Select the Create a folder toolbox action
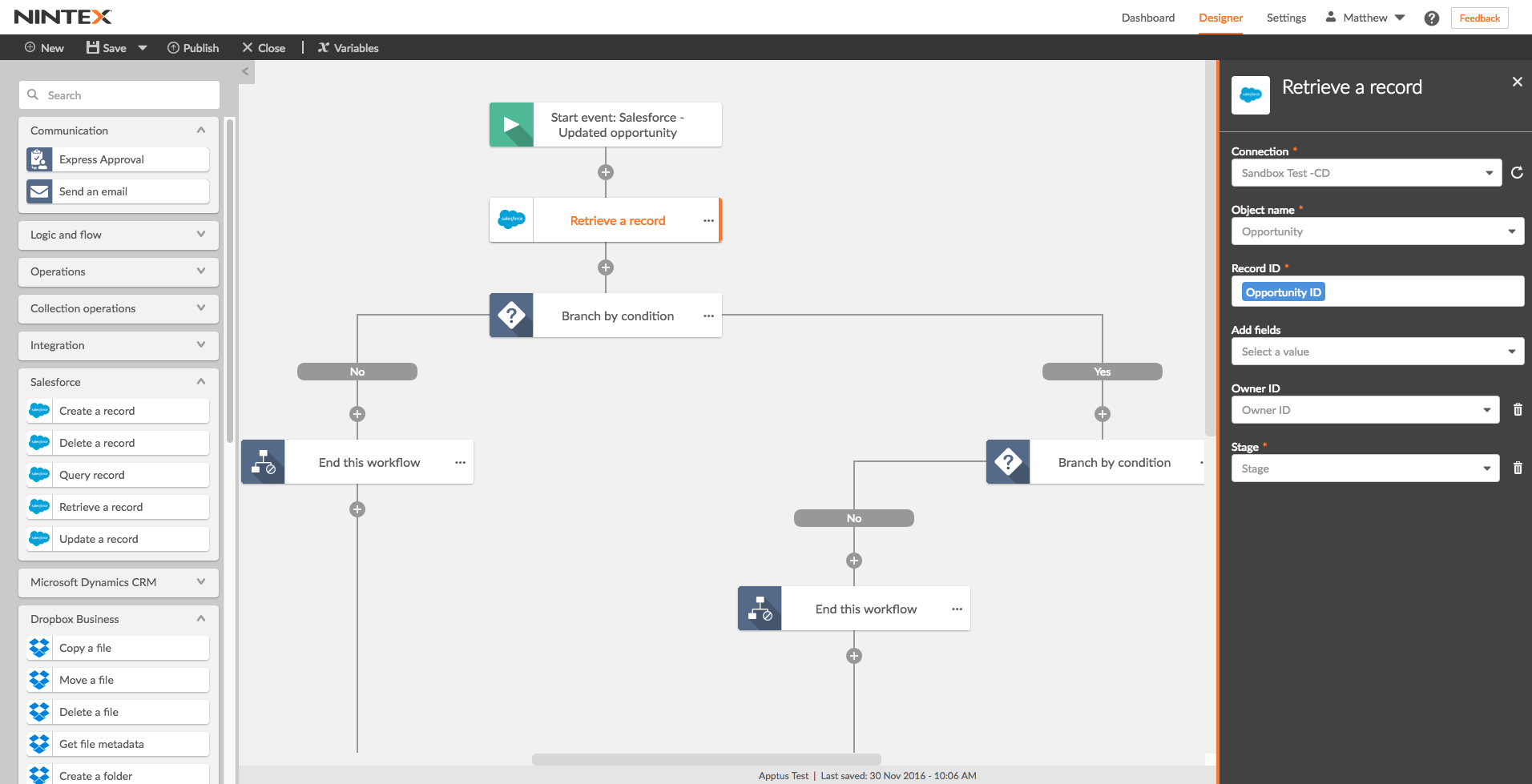1532x784 pixels. tap(118, 774)
